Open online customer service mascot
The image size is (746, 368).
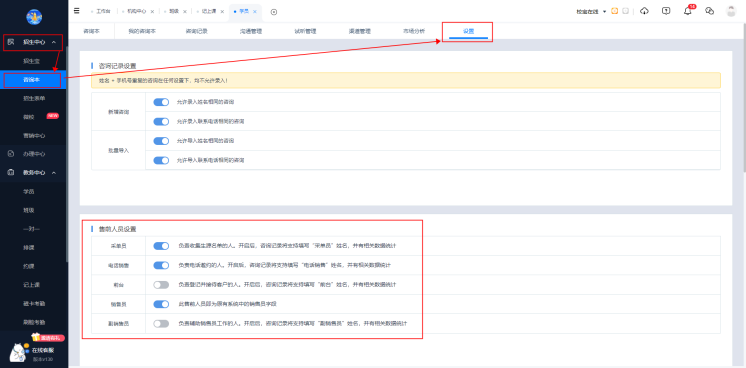tap(18, 353)
